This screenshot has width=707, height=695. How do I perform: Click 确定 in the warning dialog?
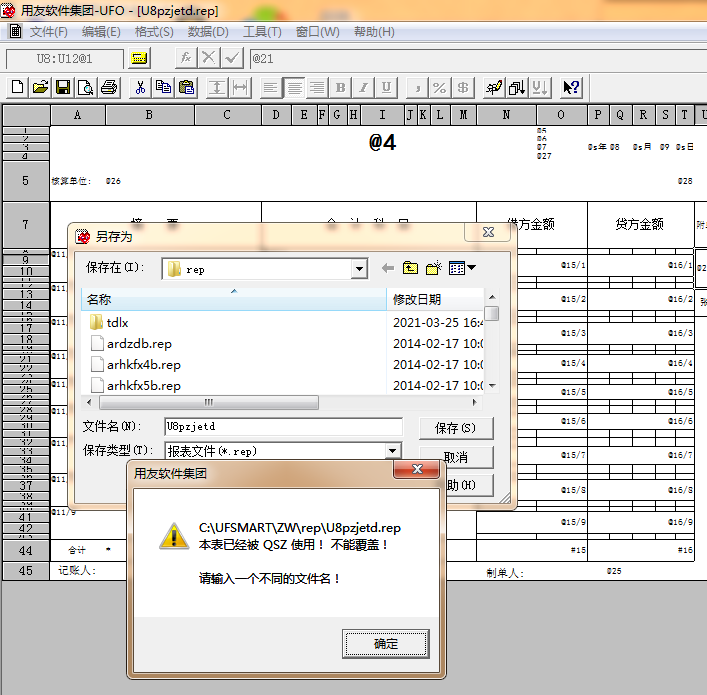pos(386,644)
